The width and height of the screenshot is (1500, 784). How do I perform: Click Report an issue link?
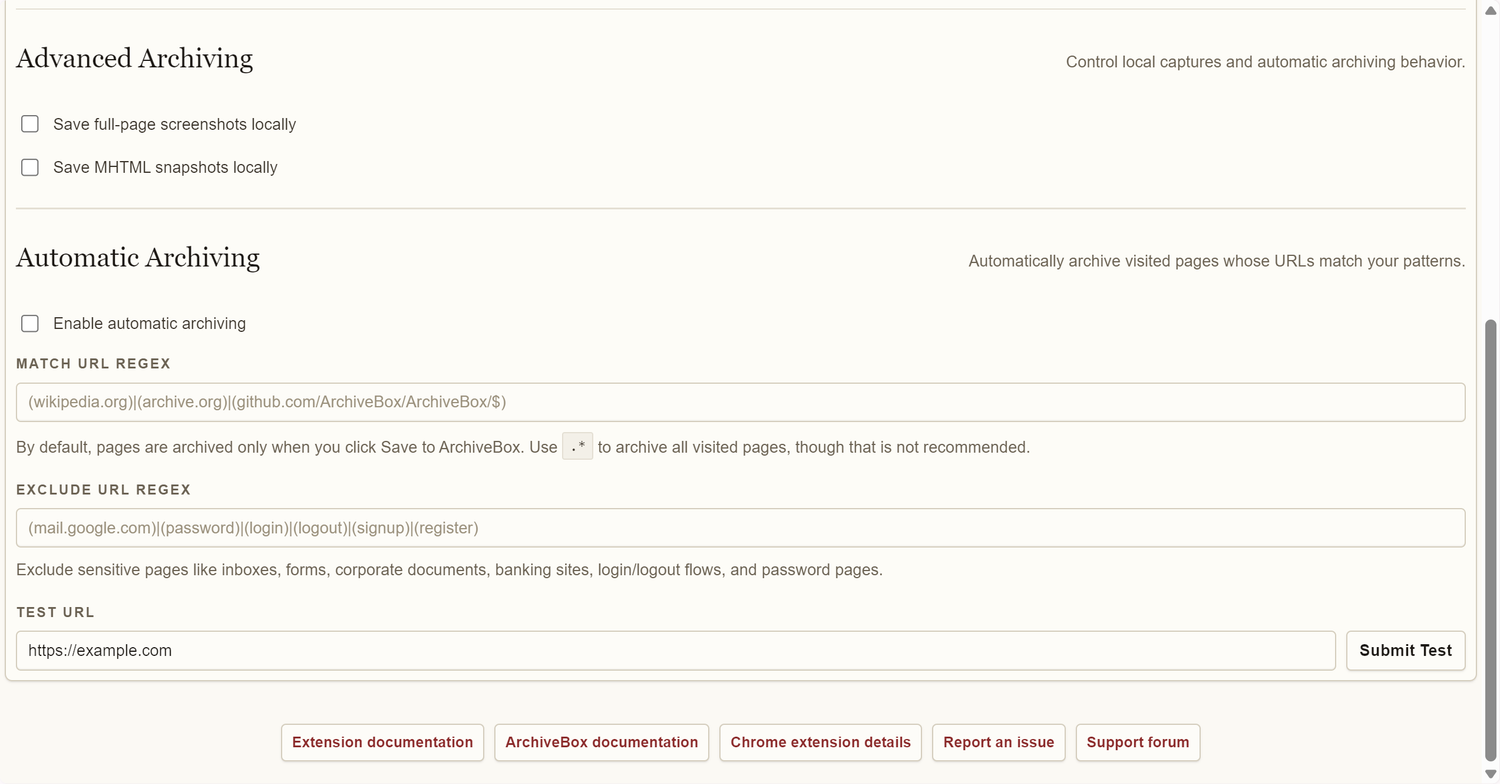[x=998, y=742]
